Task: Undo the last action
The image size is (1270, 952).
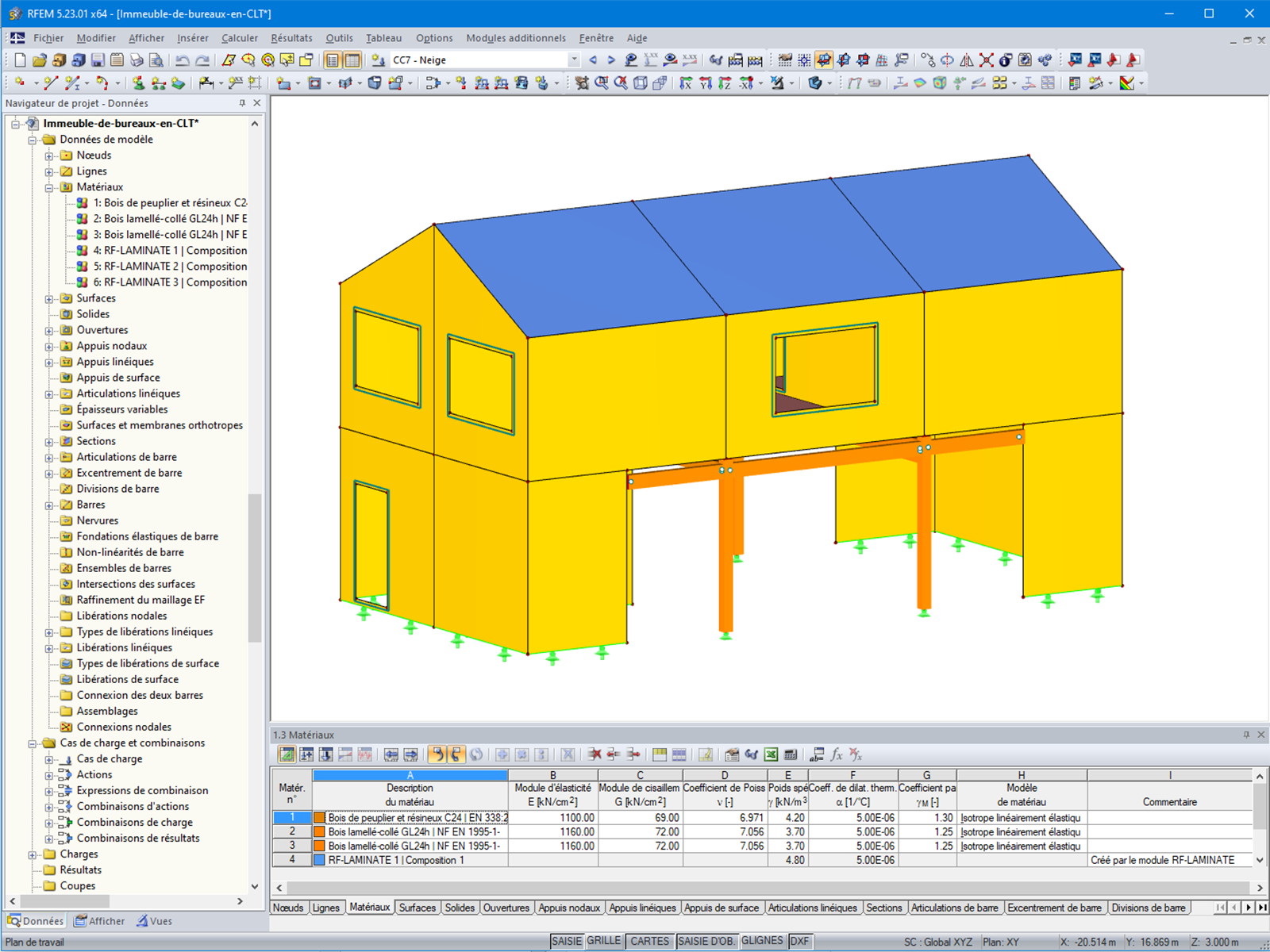Action: click(183, 60)
